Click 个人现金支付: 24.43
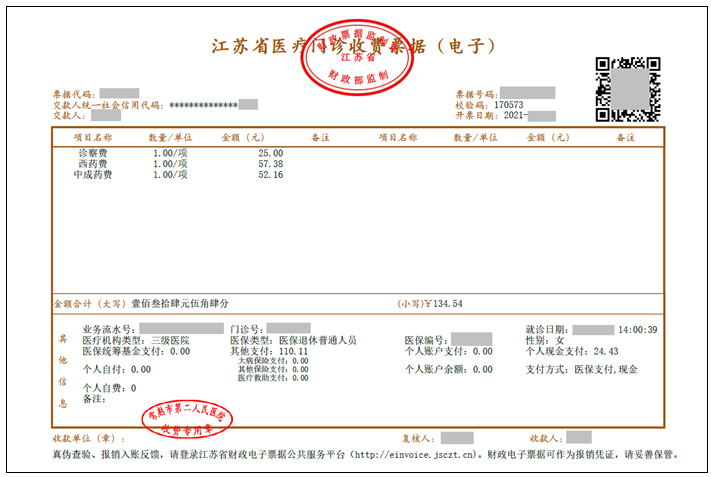The height and width of the screenshot is (477, 711). pyautogui.click(x=572, y=351)
